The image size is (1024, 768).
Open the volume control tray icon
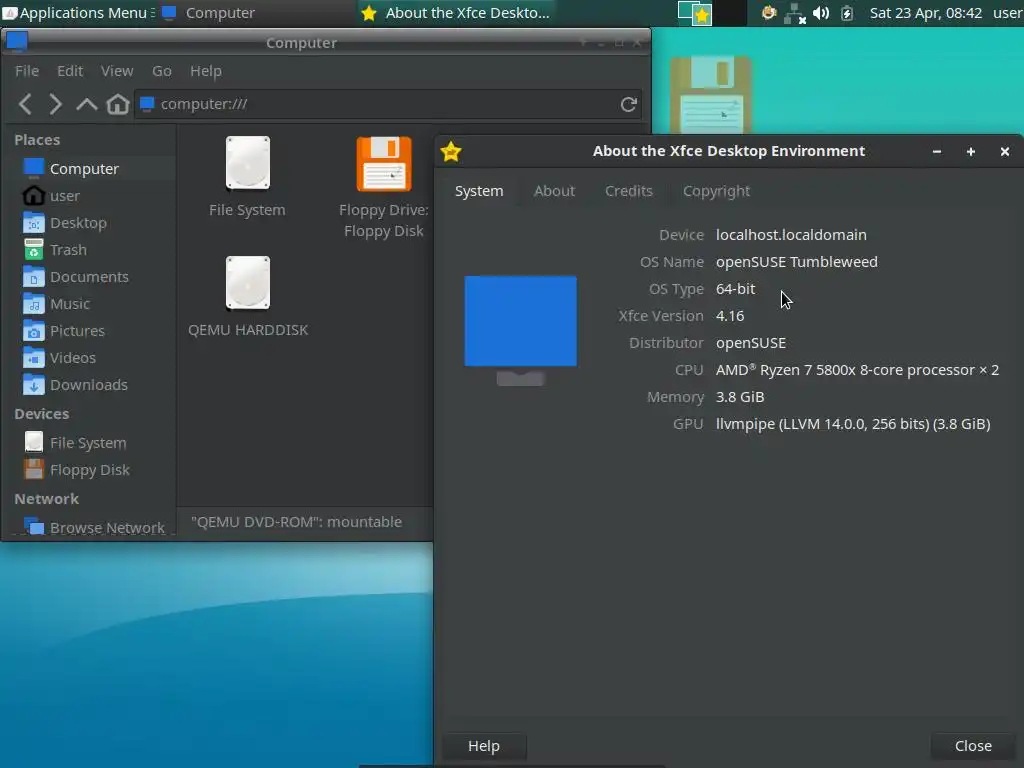click(x=821, y=13)
